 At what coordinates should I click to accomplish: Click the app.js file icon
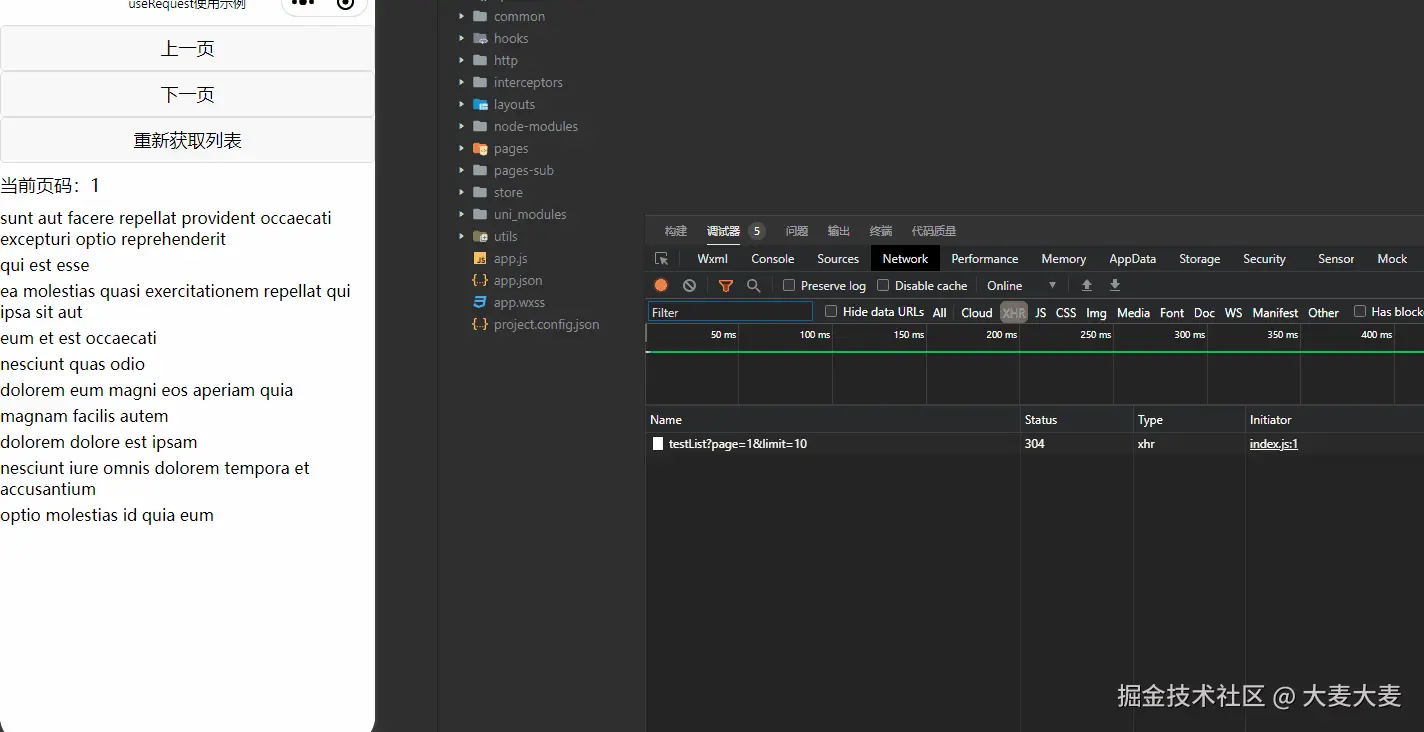[x=480, y=258]
